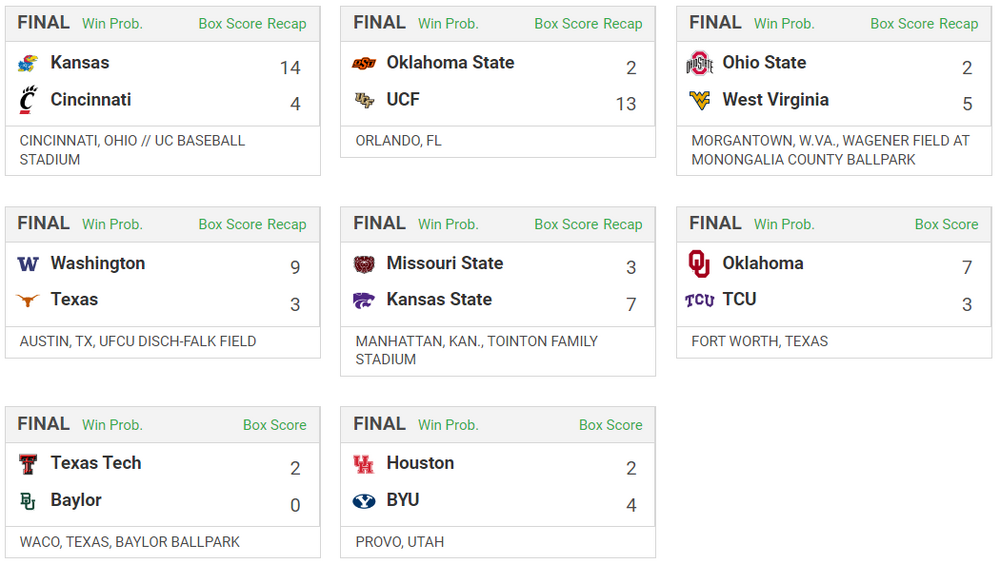Click the Oklahoma Sooners team logo
This screenshot has height=564, width=1000.
coord(700,264)
